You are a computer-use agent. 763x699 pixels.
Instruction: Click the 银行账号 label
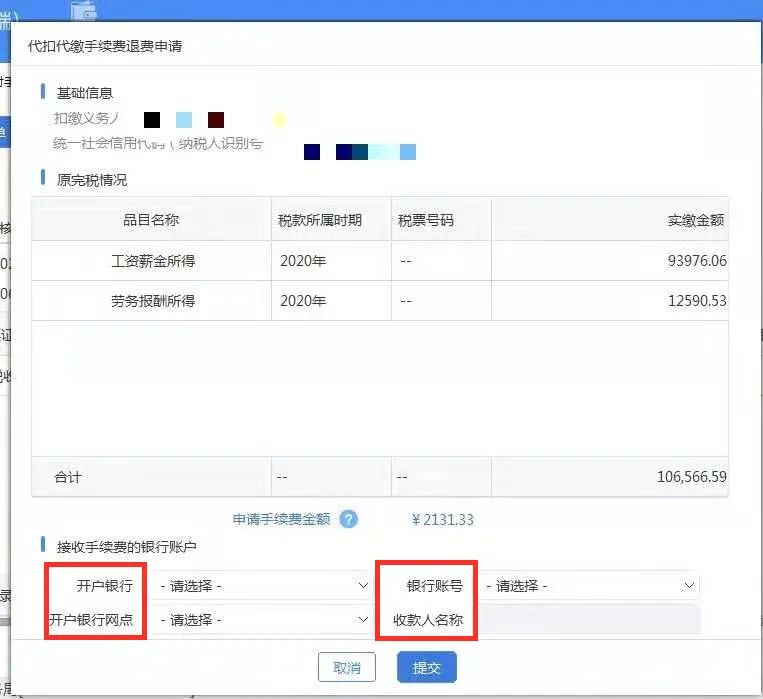435,586
